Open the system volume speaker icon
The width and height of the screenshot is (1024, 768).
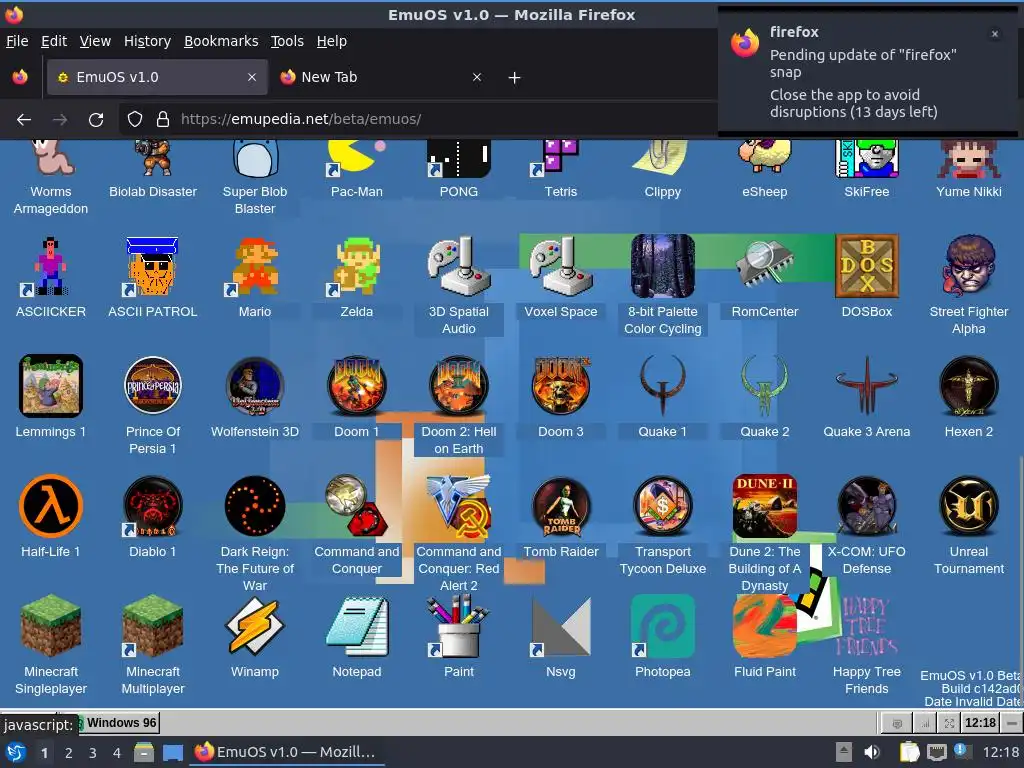(872, 752)
